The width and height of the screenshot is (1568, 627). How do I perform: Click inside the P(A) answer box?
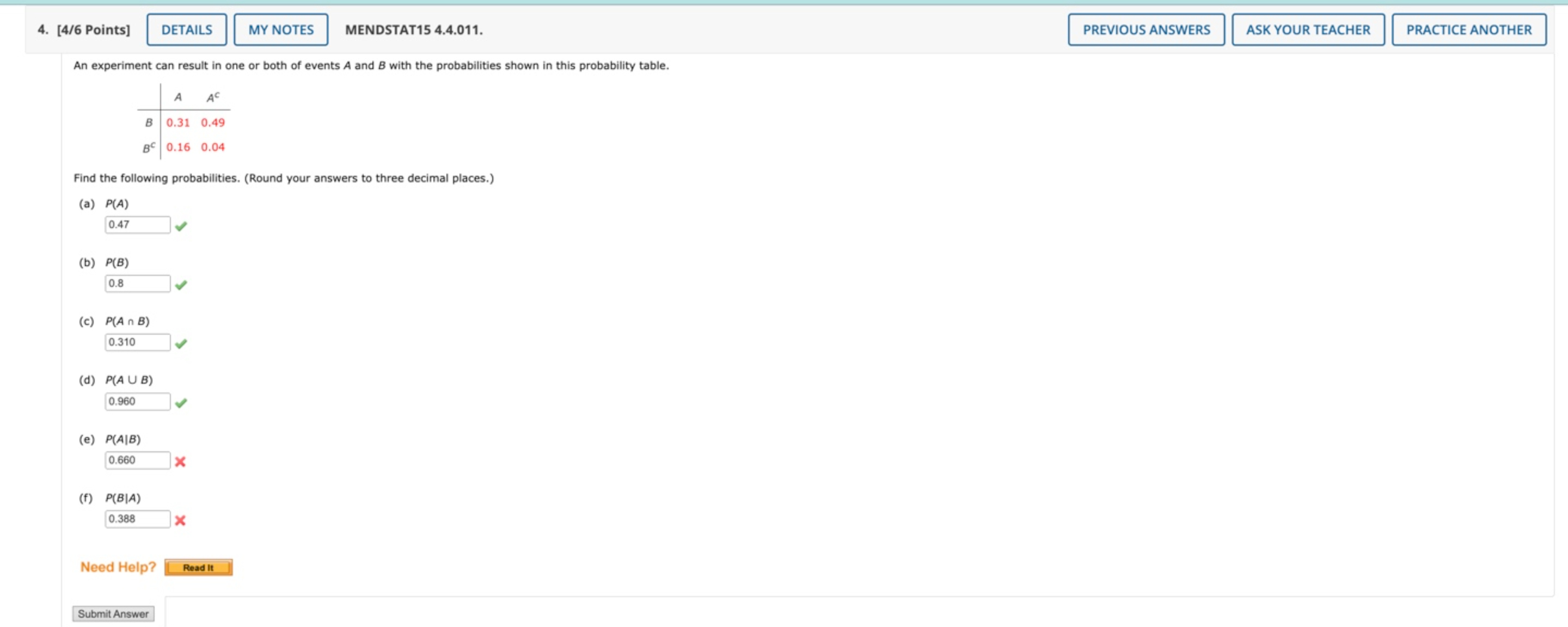click(x=138, y=225)
